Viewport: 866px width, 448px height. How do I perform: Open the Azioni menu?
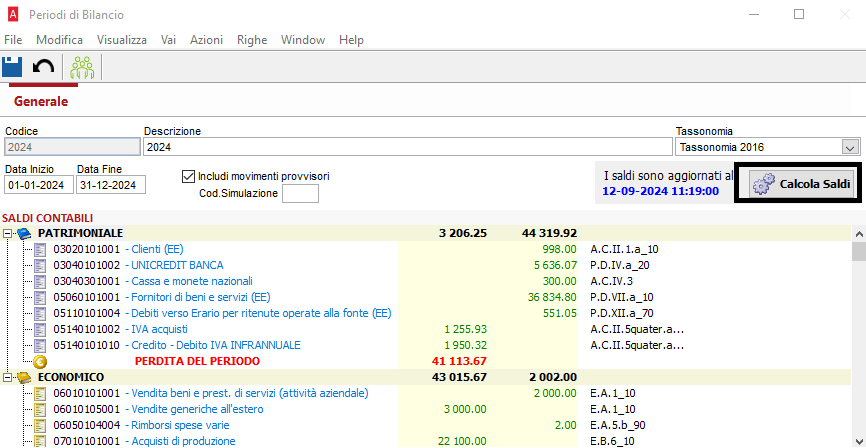(207, 40)
